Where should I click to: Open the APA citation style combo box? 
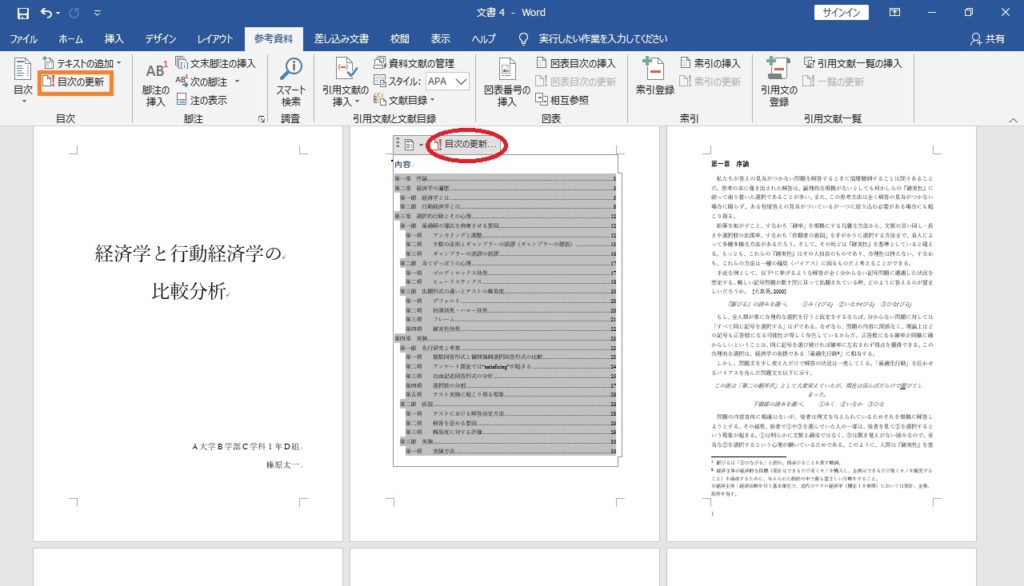[452, 80]
